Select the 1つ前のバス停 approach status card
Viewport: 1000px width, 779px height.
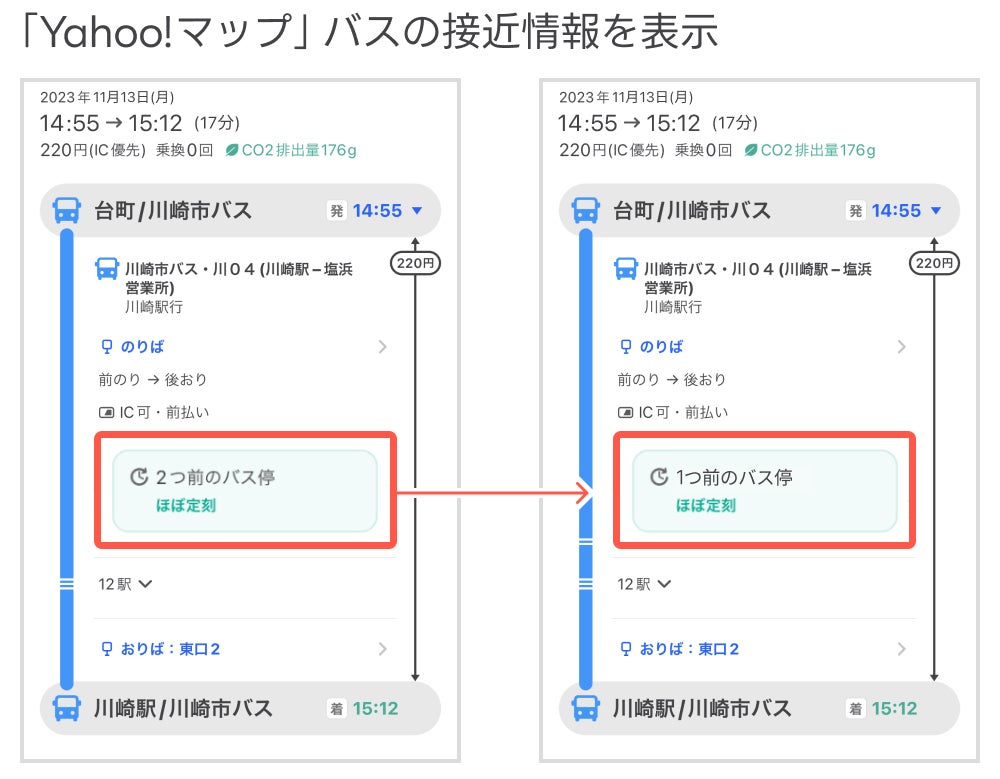click(765, 491)
